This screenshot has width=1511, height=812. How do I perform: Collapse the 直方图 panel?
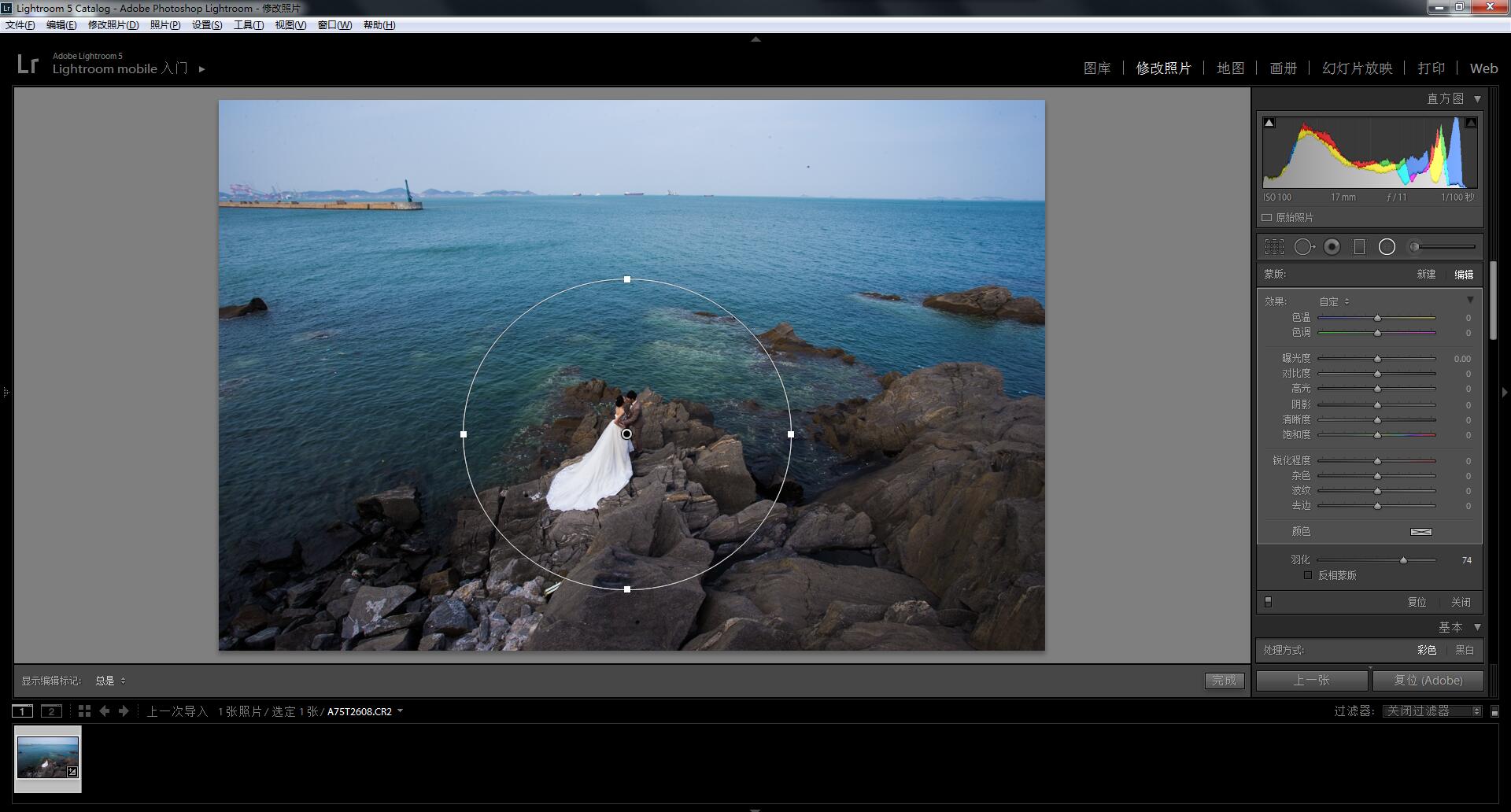[1477, 99]
